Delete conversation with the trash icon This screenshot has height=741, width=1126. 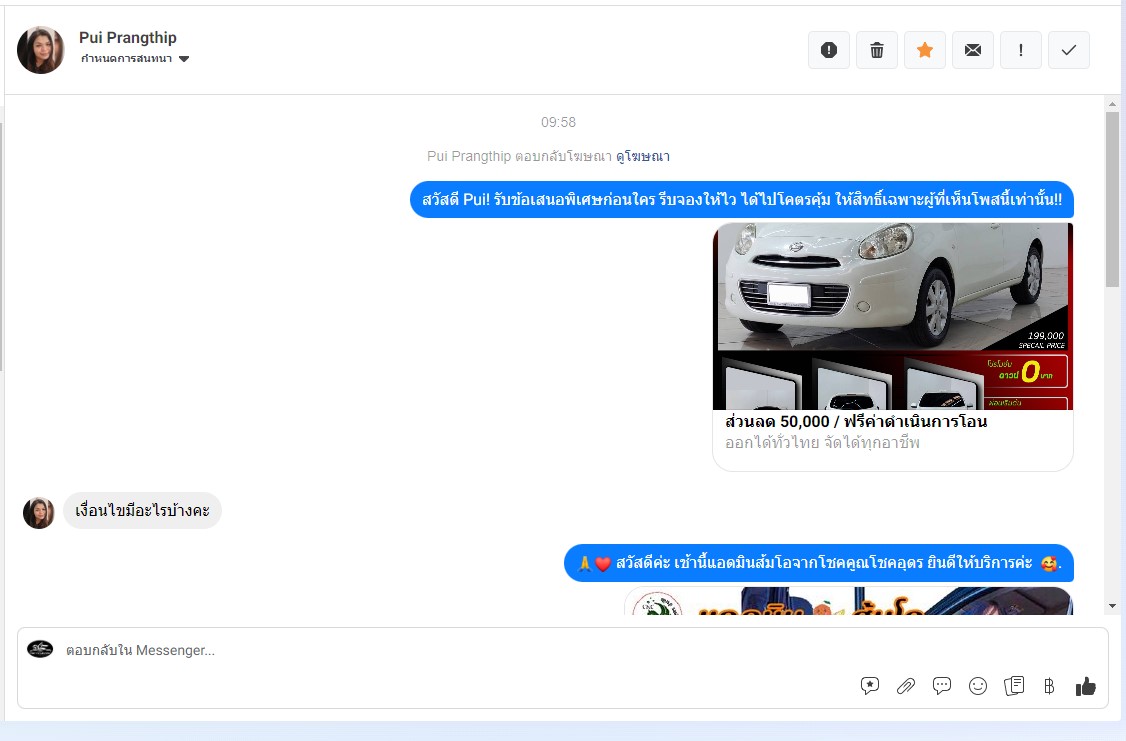[877, 50]
